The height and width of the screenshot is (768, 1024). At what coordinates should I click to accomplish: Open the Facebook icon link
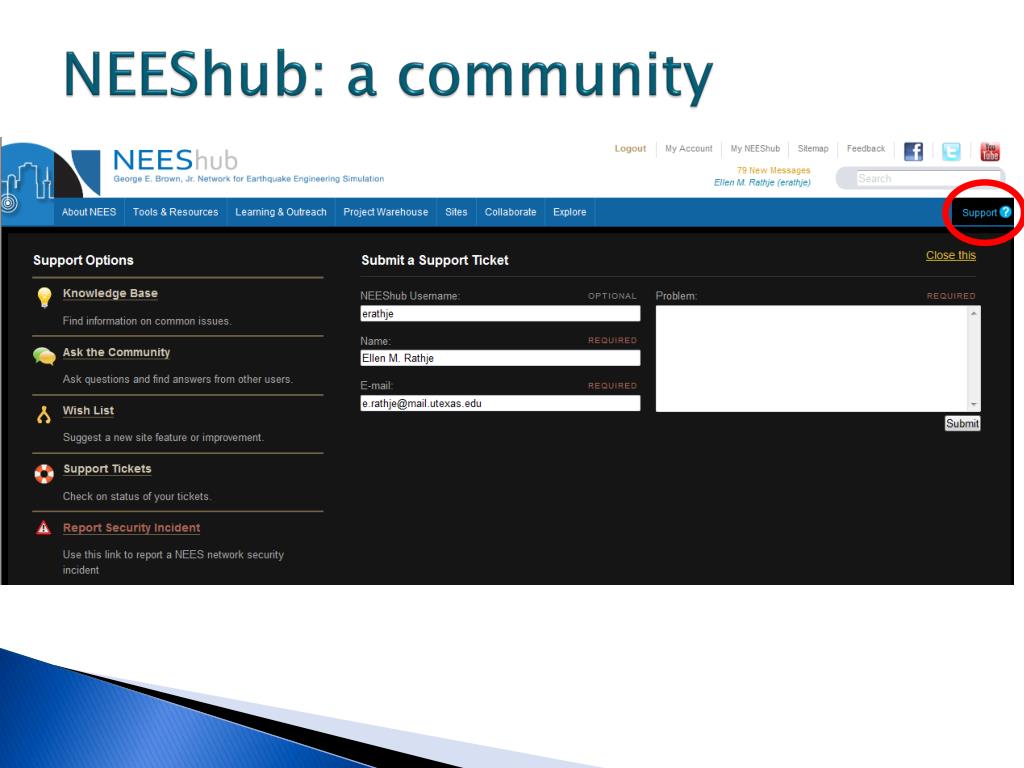click(913, 152)
